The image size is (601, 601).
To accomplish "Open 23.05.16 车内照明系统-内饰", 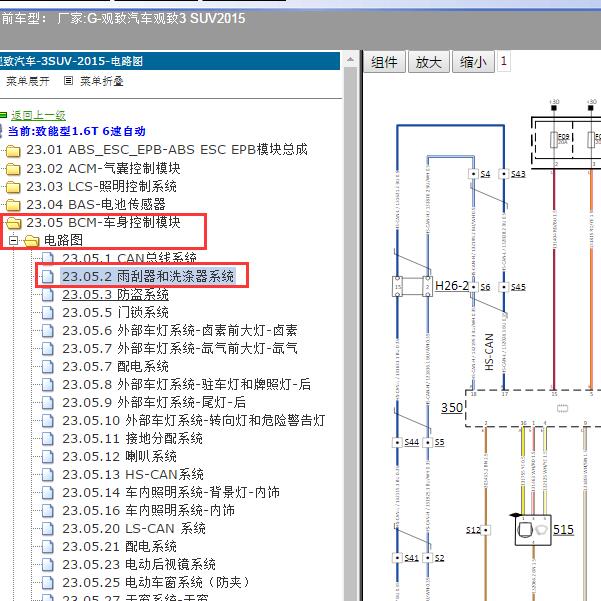I will pyautogui.click(x=148, y=510).
